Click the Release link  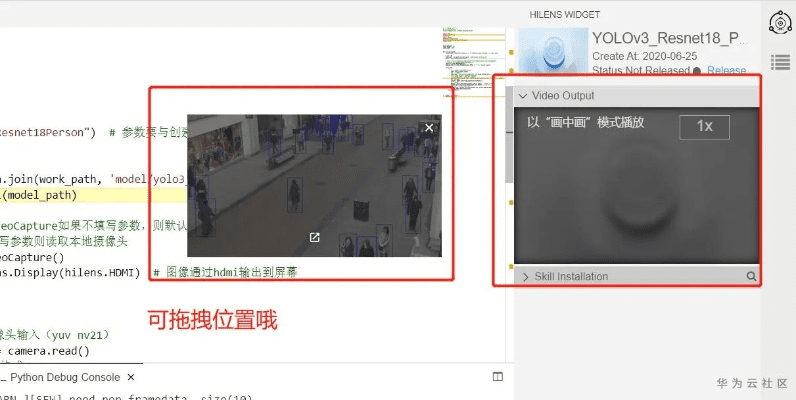coord(726,71)
